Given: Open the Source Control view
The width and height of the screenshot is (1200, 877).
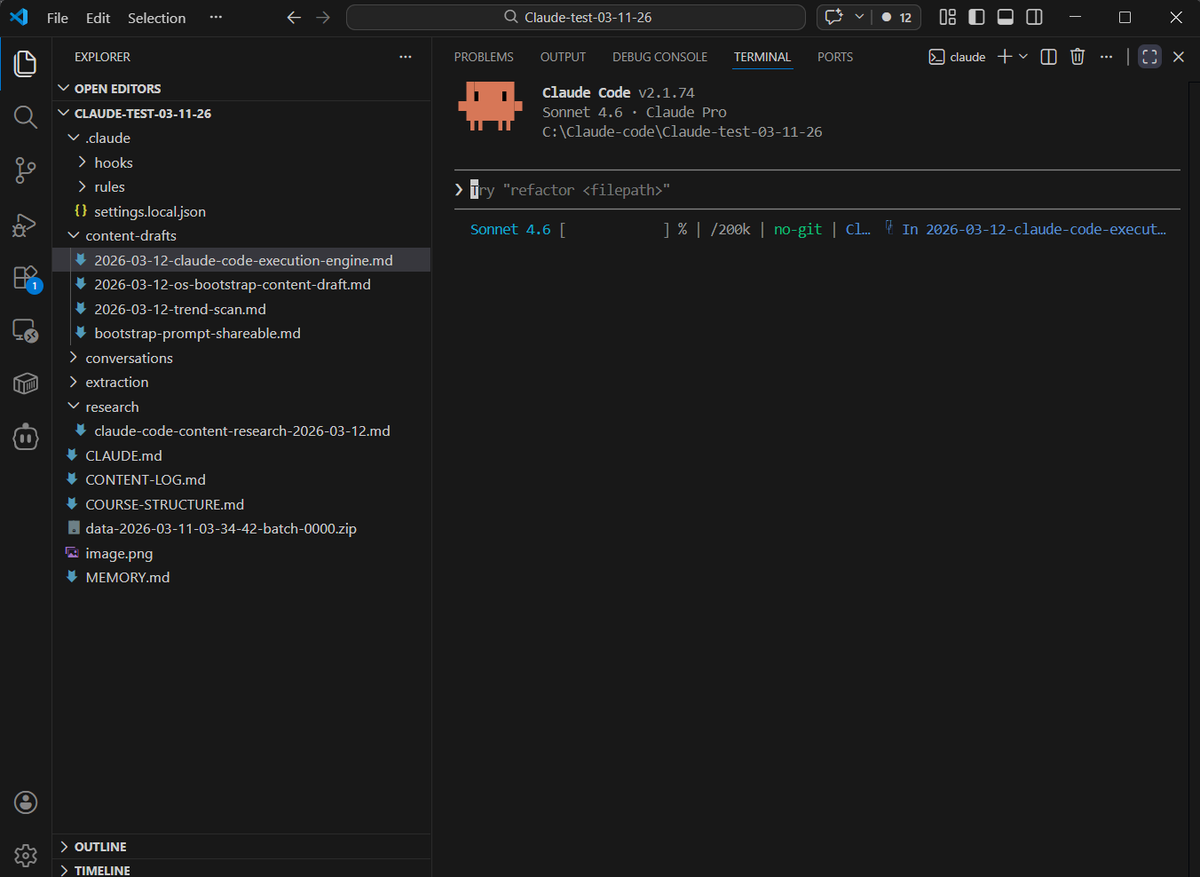Looking at the screenshot, I should [x=26, y=171].
